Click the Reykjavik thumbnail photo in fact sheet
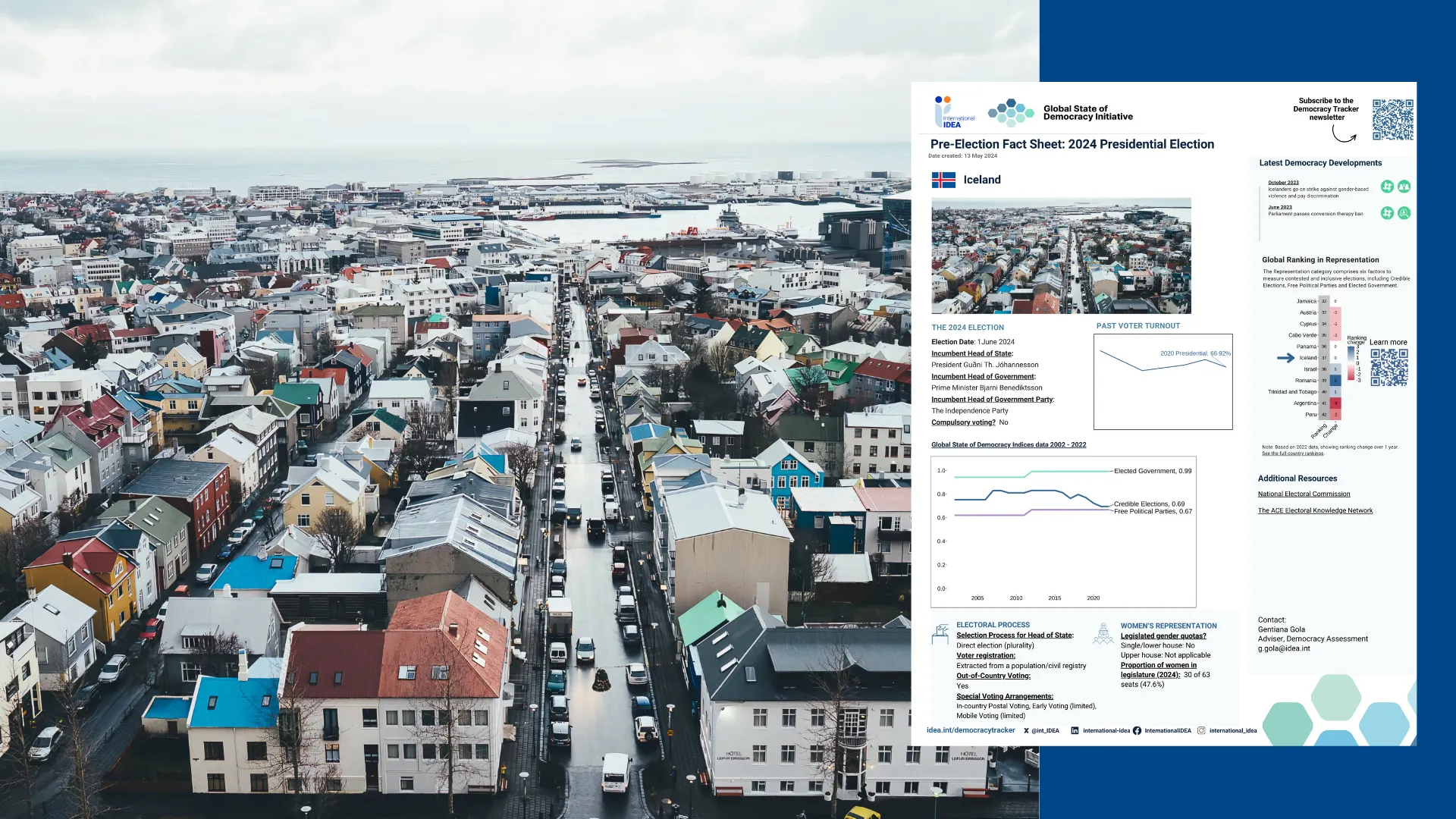This screenshot has height=819, width=1456. click(1061, 256)
